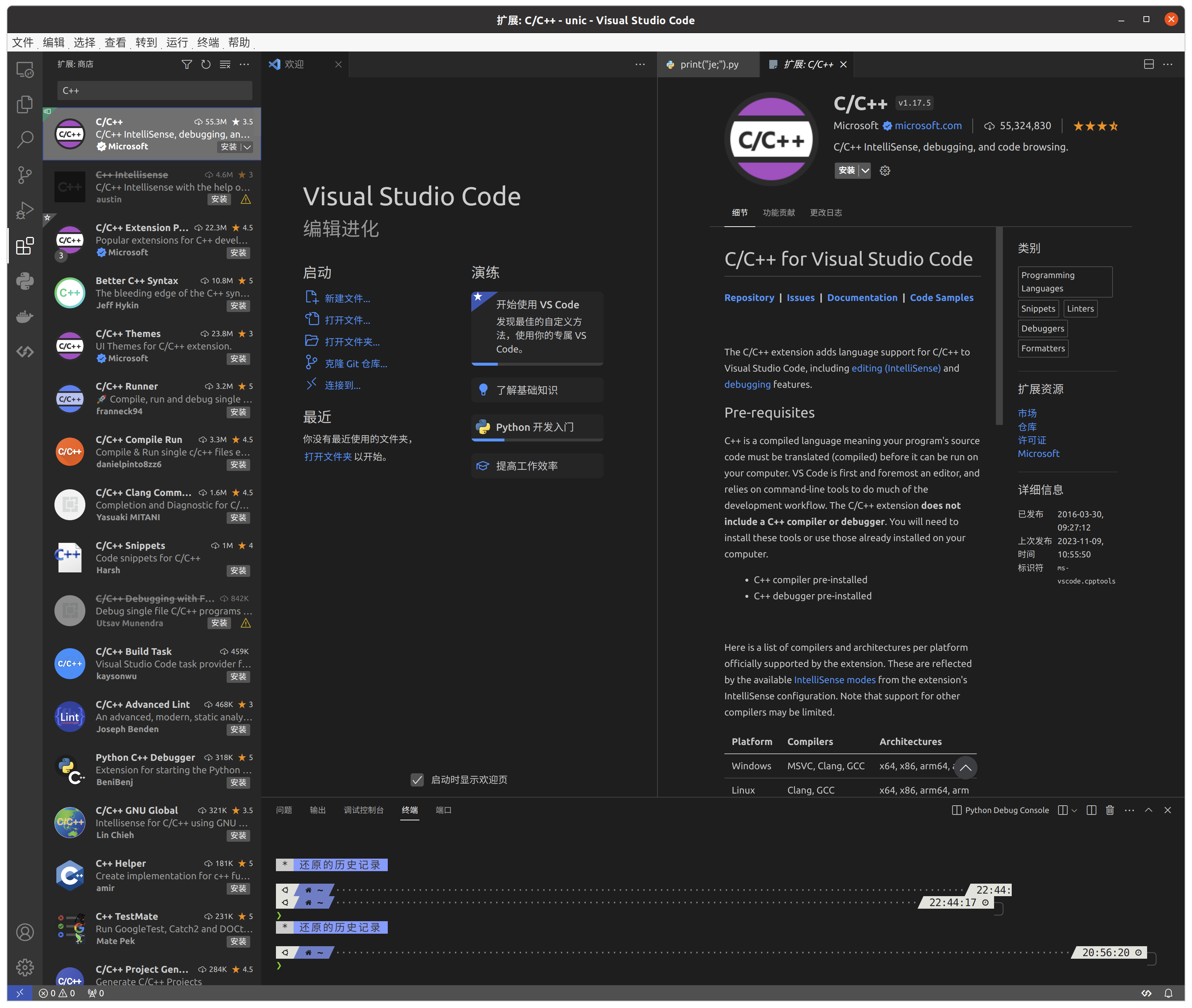Open the microsoft.com publisher link

(928, 126)
